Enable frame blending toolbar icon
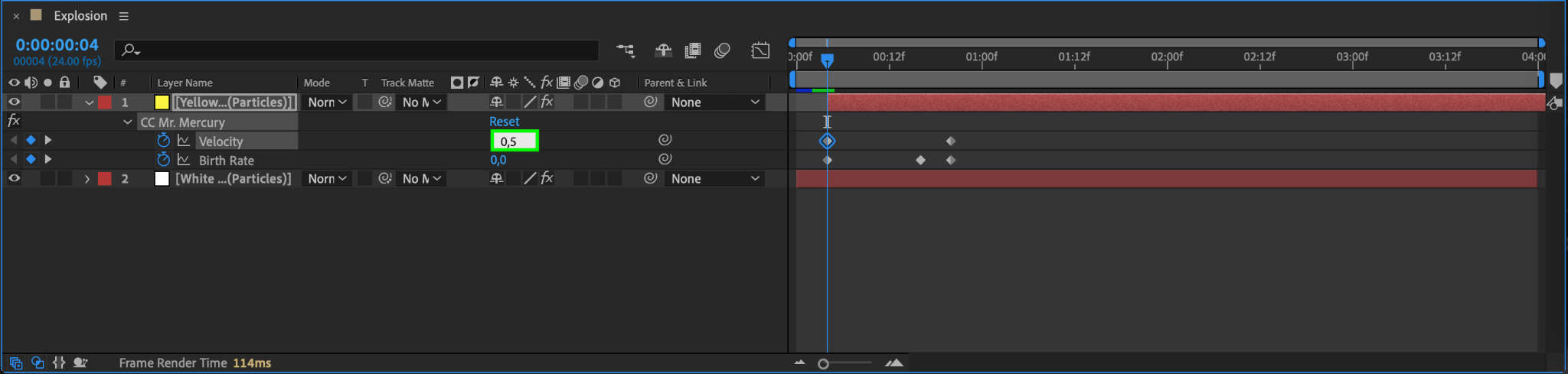This screenshot has width=1568, height=374. [693, 50]
